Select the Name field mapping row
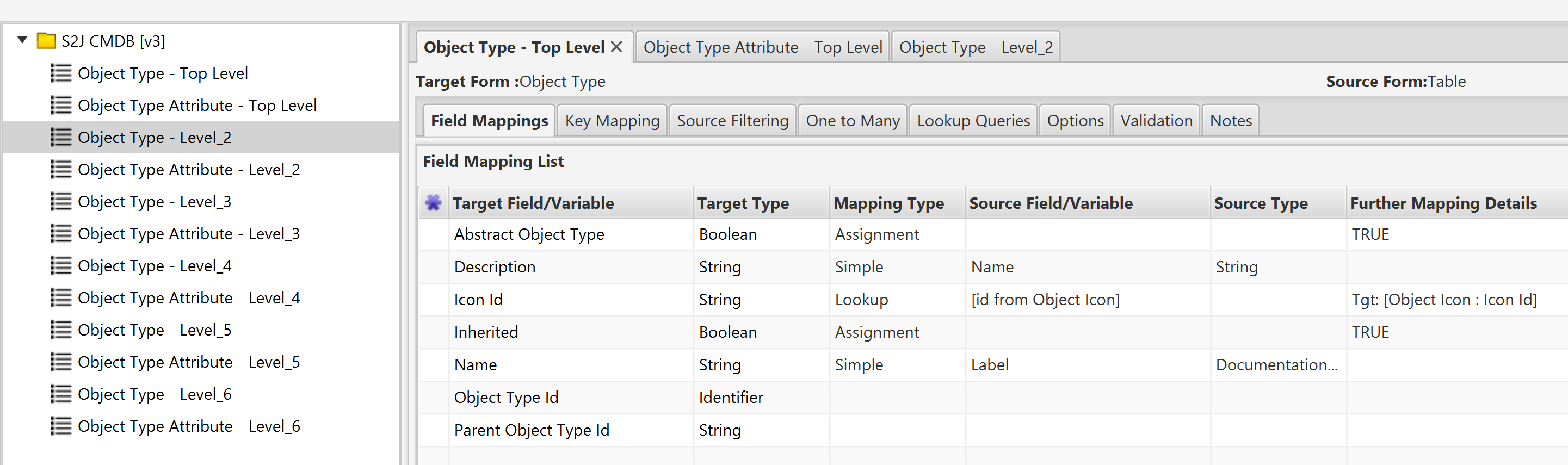The width and height of the screenshot is (1568, 465). tap(993, 364)
